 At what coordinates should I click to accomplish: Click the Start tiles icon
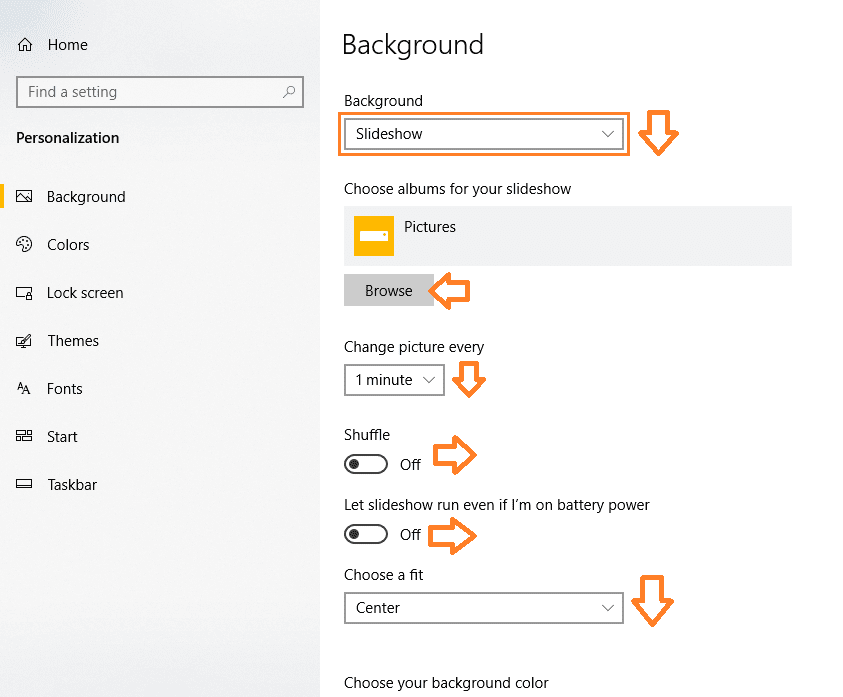[x=24, y=436]
